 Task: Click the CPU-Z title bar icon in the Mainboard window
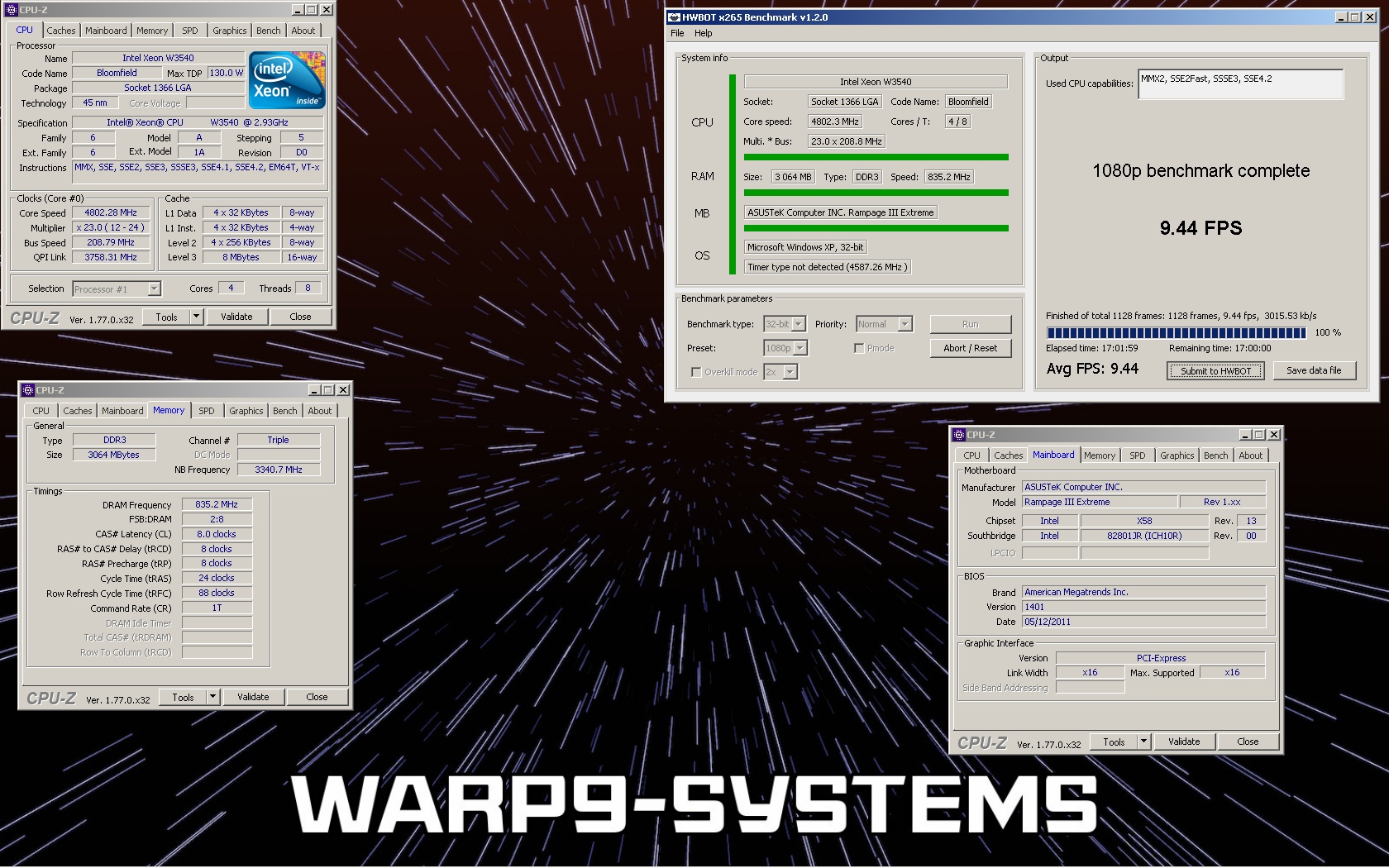[x=959, y=435]
